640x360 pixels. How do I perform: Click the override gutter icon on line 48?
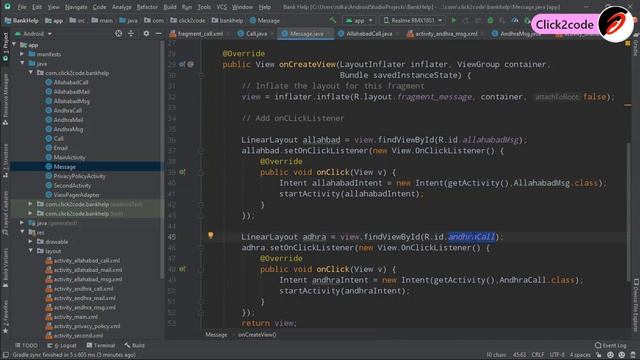pyautogui.click(x=182, y=269)
